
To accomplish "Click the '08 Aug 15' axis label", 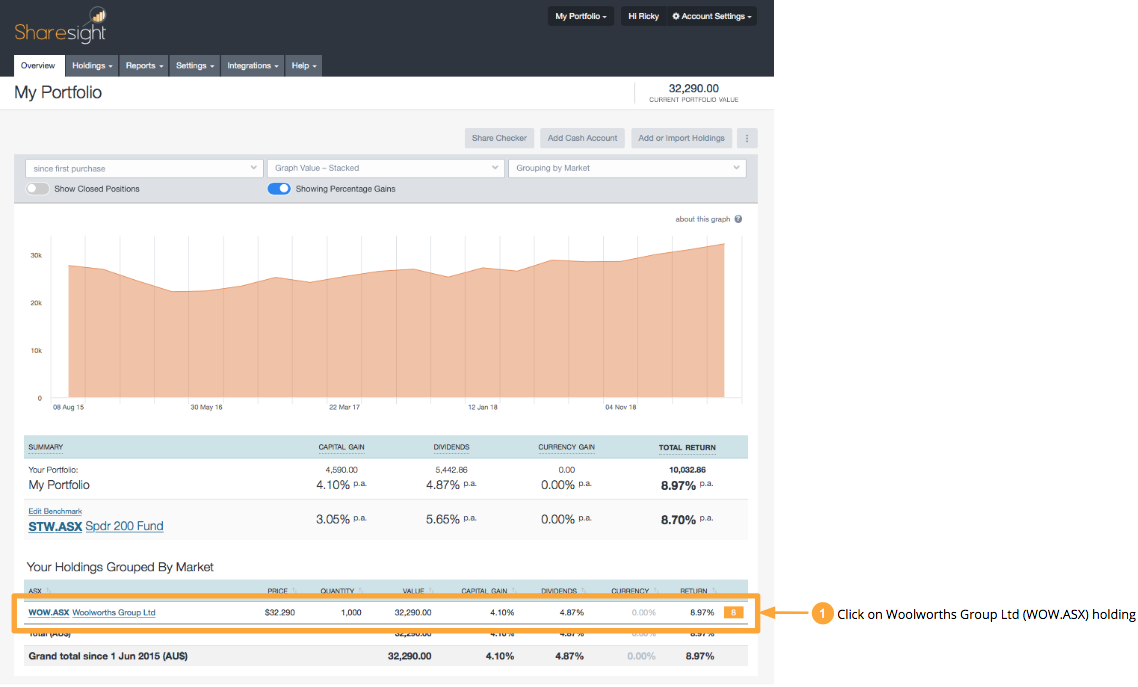I will click(x=68, y=408).
